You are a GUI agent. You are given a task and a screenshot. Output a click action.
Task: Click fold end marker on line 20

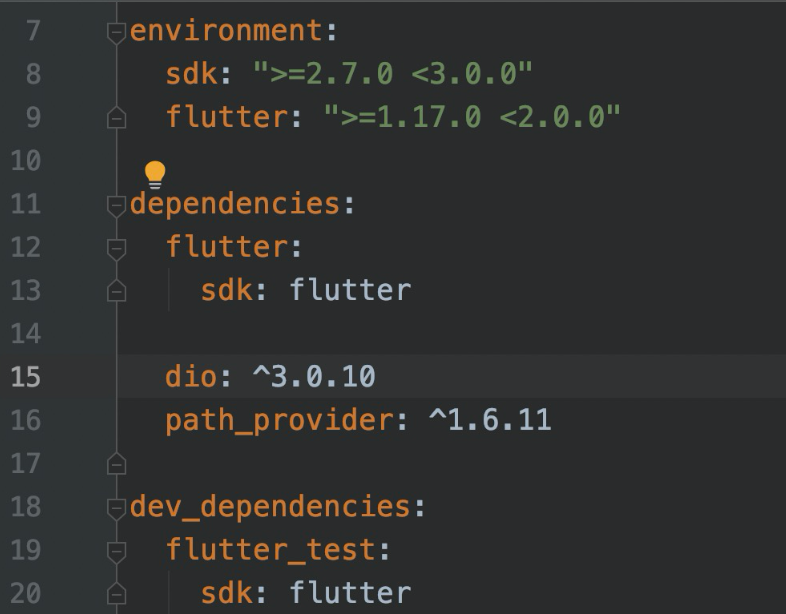coord(117,593)
